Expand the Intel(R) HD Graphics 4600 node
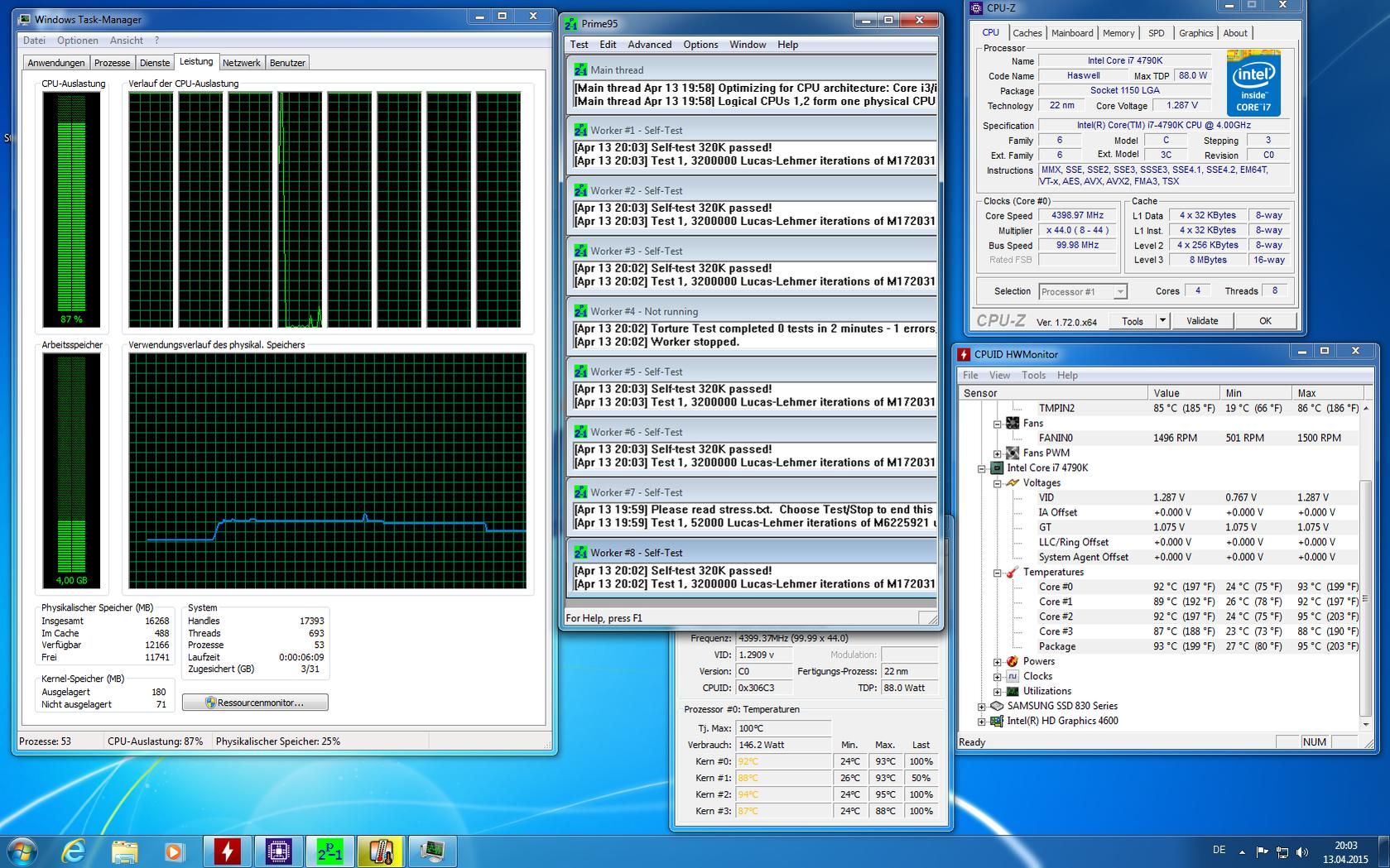Image resolution: width=1390 pixels, height=868 pixels. (x=982, y=722)
